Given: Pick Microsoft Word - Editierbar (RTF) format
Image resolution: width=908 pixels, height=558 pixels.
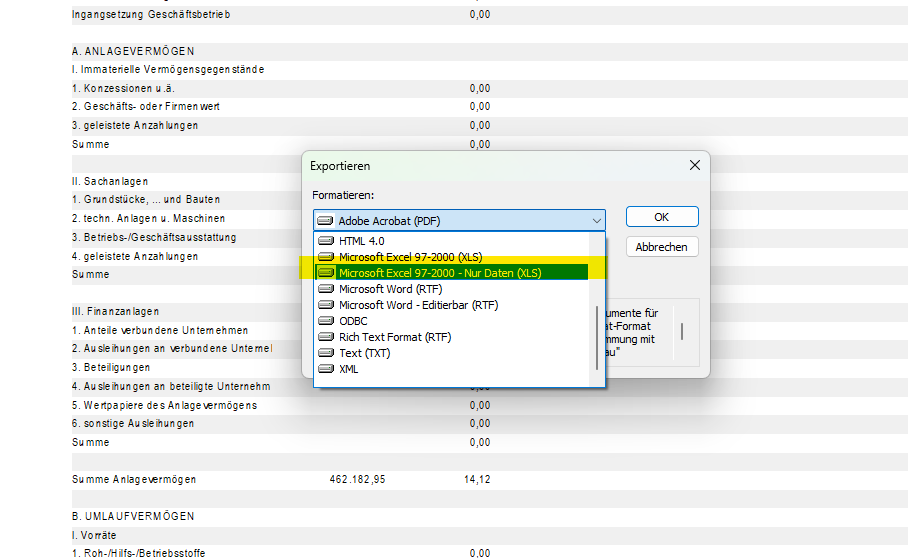Looking at the screenshot, I should [418, 305].
